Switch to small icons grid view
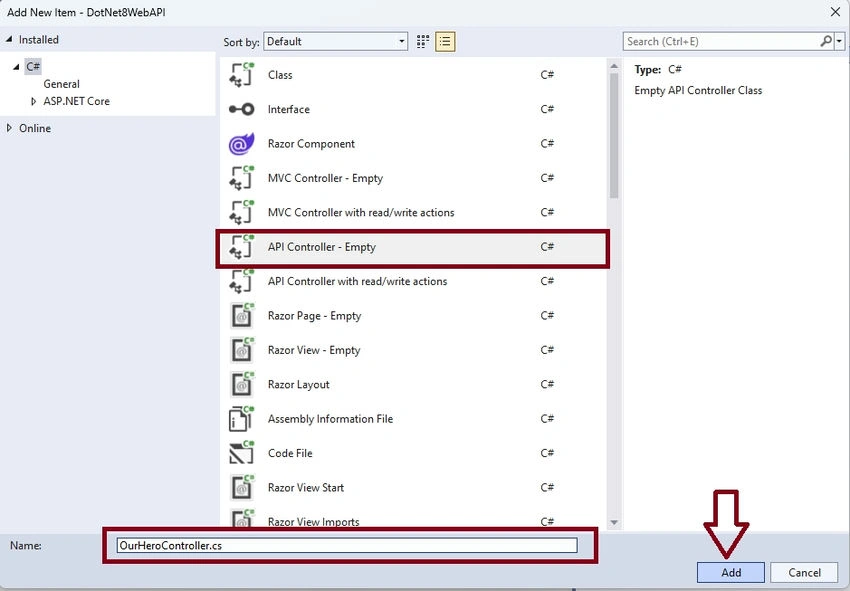Screen dimensions: 850x591 [423, 42]
